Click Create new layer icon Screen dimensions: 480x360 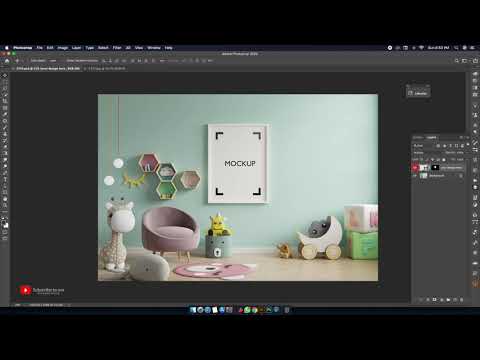(x=455, y=300)
